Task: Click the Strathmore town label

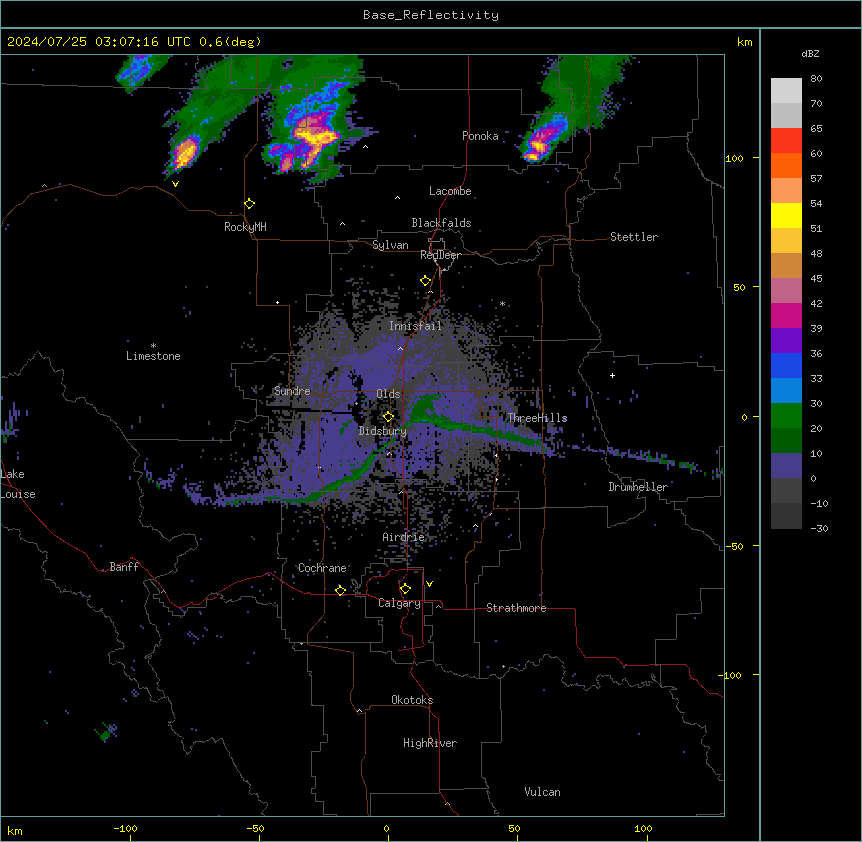Action: [516, 608]
